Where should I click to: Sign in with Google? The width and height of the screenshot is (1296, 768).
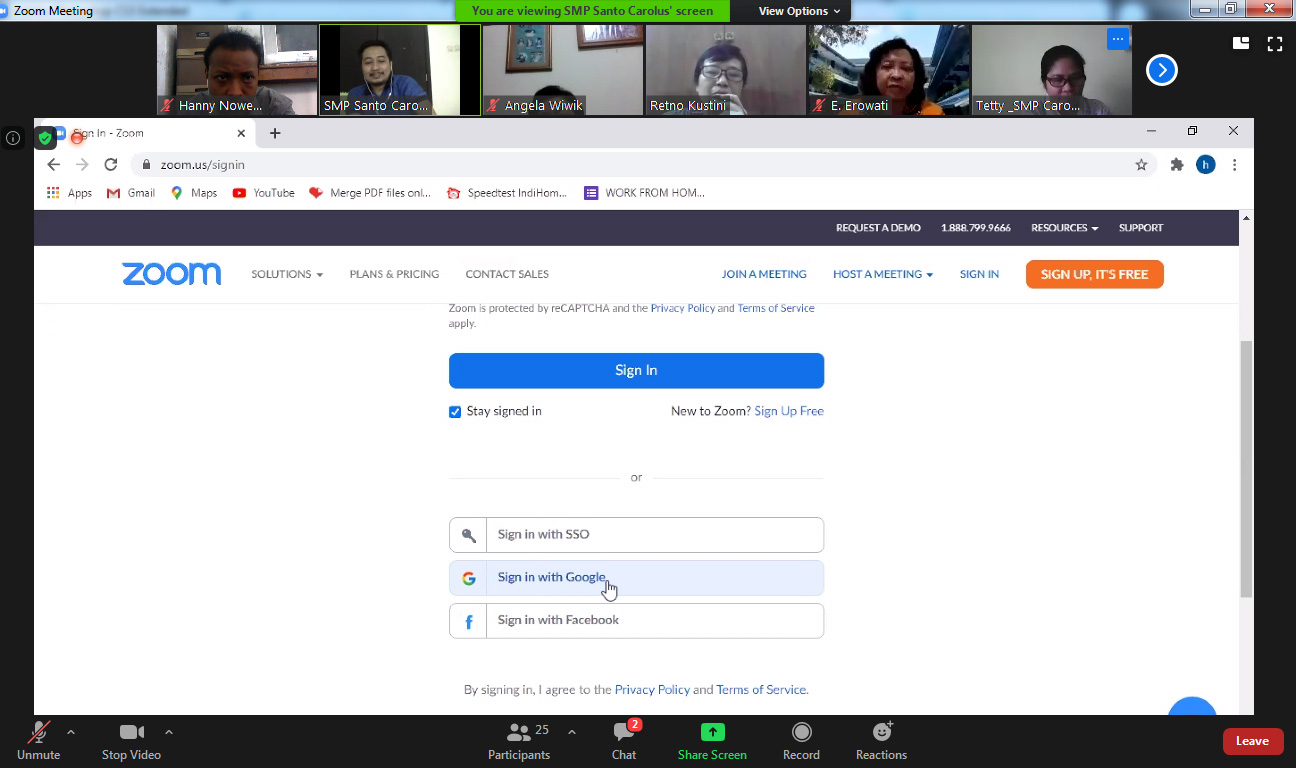coord(636,578)
